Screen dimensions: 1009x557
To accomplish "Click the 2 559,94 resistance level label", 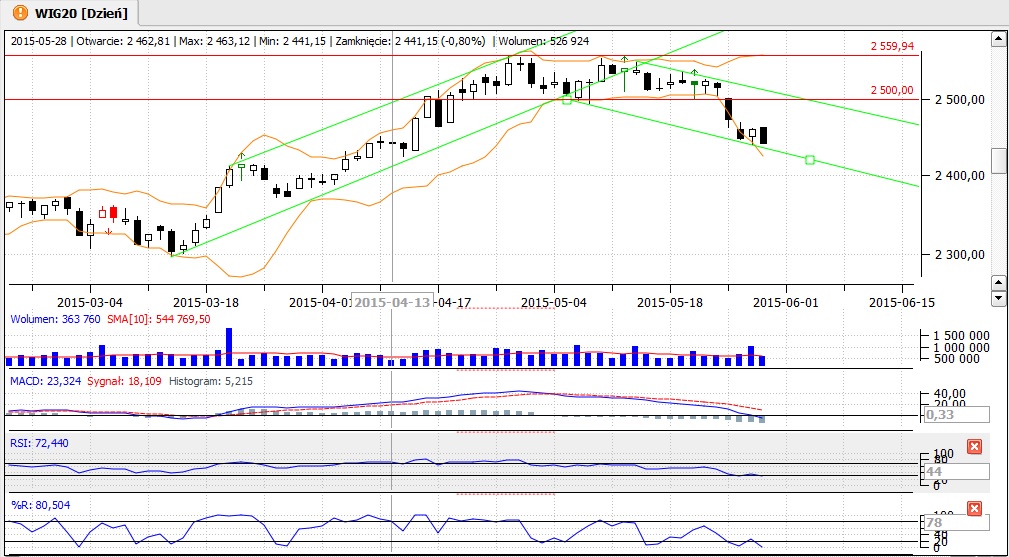I will coord(893,46).
